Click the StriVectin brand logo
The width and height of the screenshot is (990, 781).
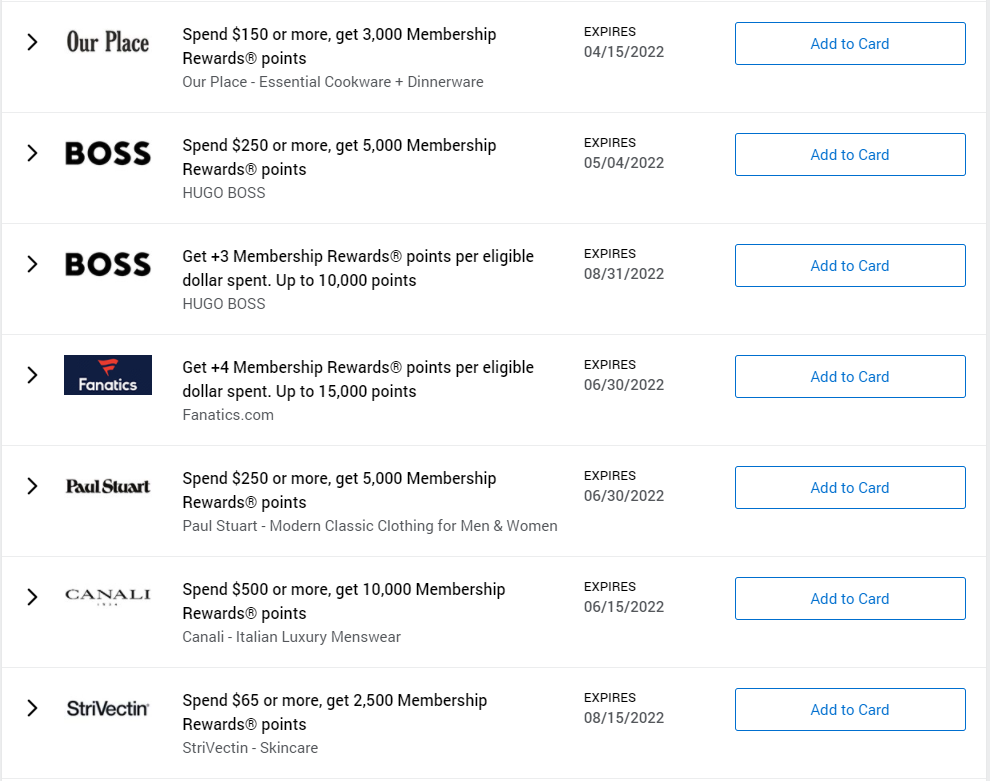coord(107,709)
